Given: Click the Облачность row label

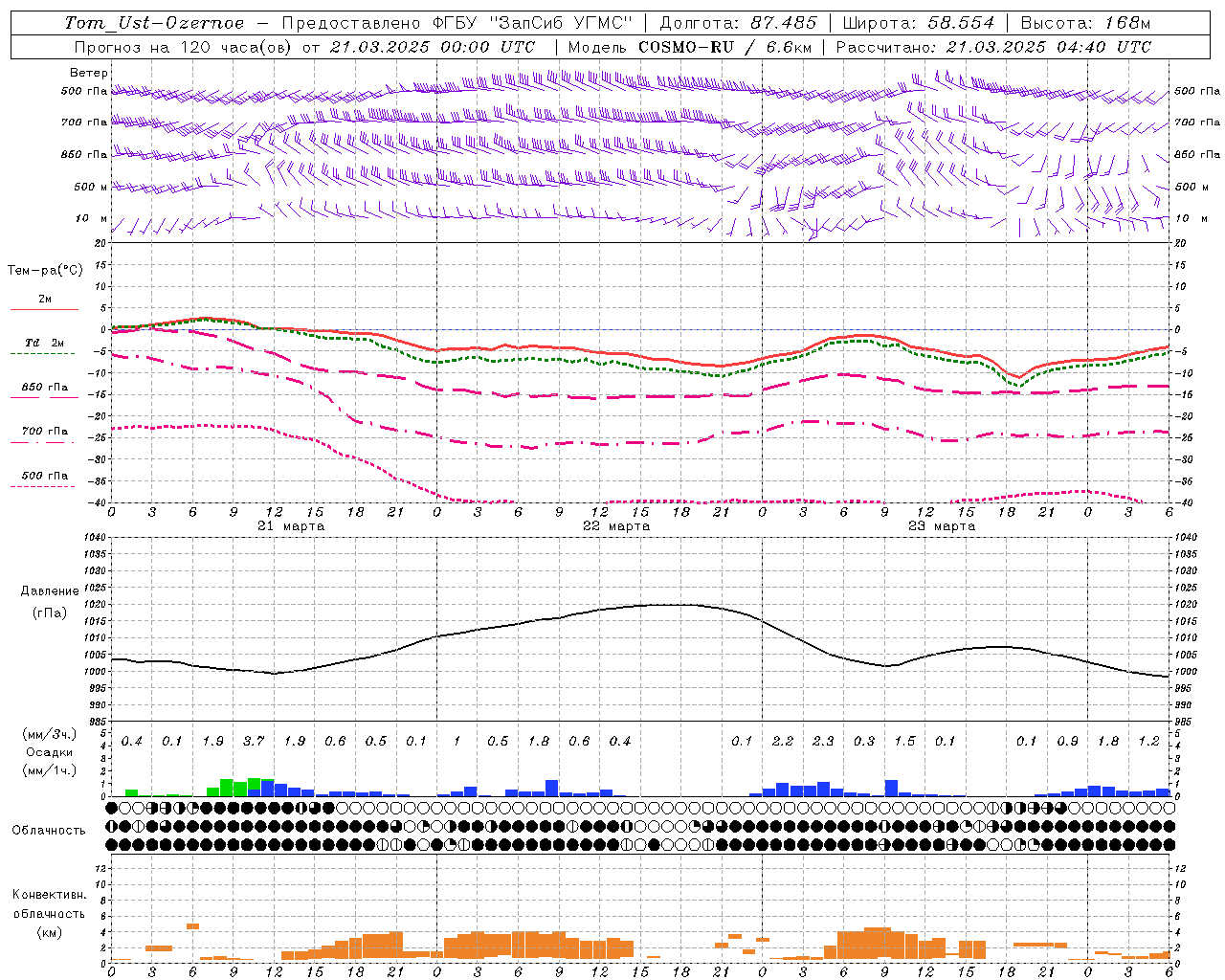Looking at the screenshot, I should tap(49, 830).
